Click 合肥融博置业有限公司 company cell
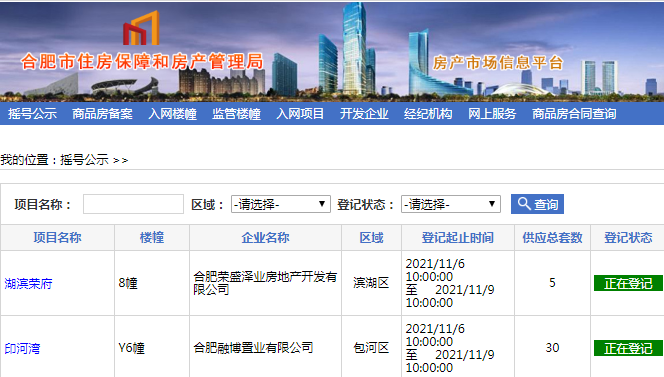The height and width of the screenshot is (377, 664). pyautogui.click(x=266, y=348)
